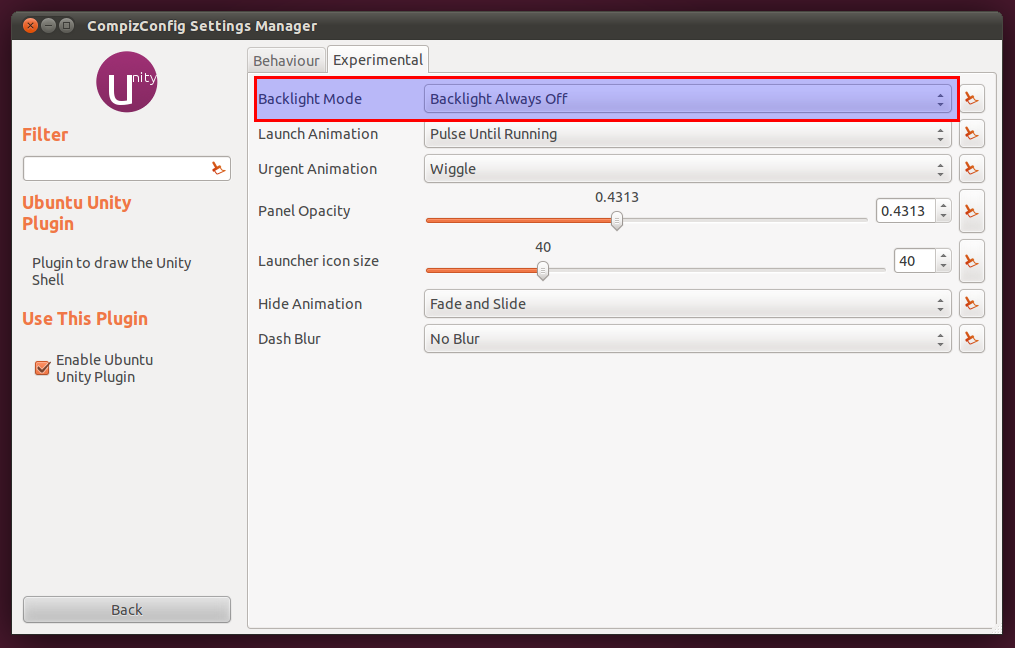Screen dimensions: 1015x648
Task: Reset Dash Blur using its broom icon
Action: 971,339
